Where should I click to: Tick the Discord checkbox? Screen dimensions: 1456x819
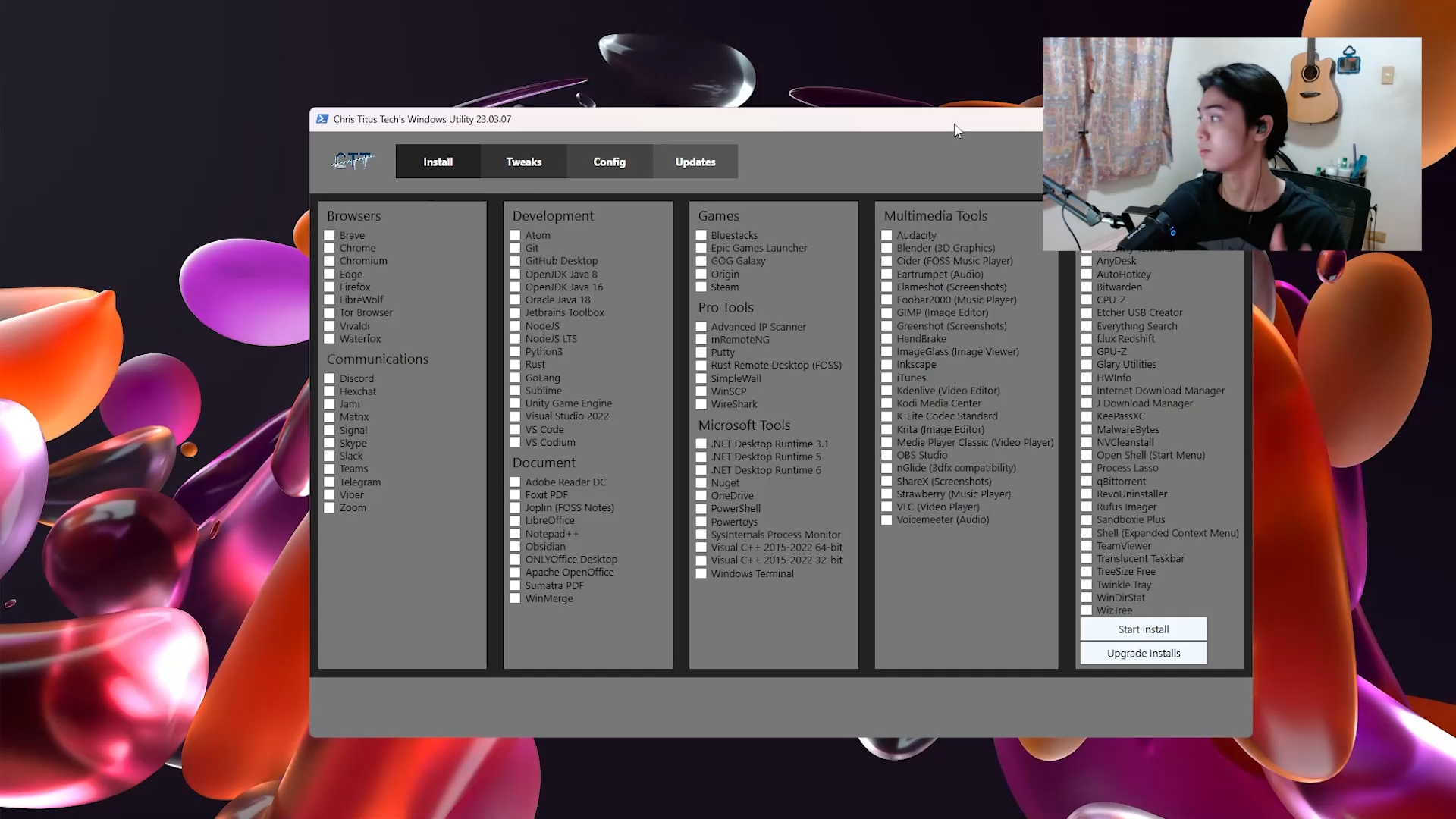tap(330, 378)
